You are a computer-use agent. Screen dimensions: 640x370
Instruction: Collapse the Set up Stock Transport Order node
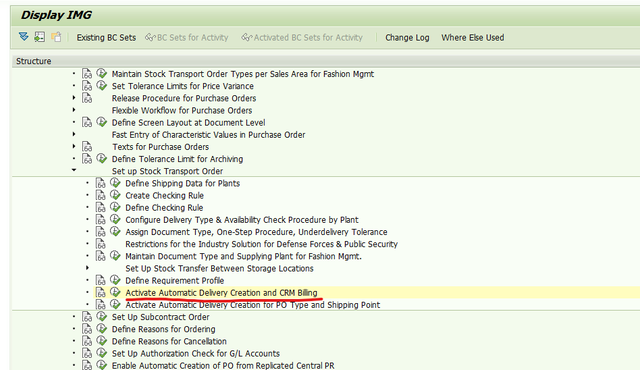(x=74, y=170)
